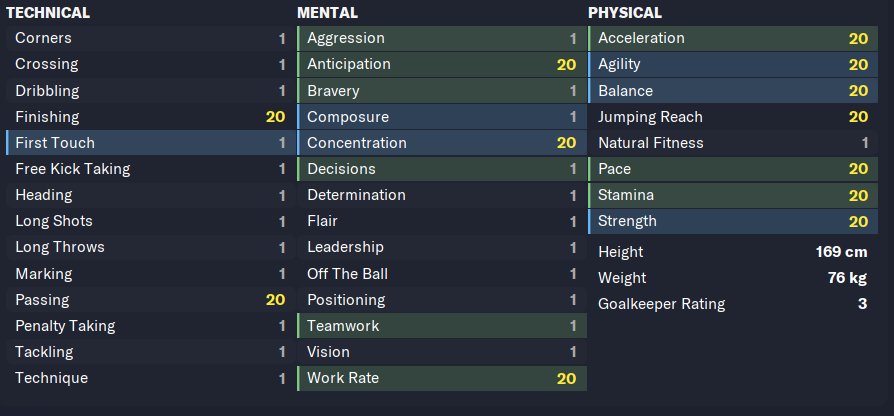Click the Physical section heading
Image resolution: width=894 pixels, height=416 pixels.
[625, 13]
